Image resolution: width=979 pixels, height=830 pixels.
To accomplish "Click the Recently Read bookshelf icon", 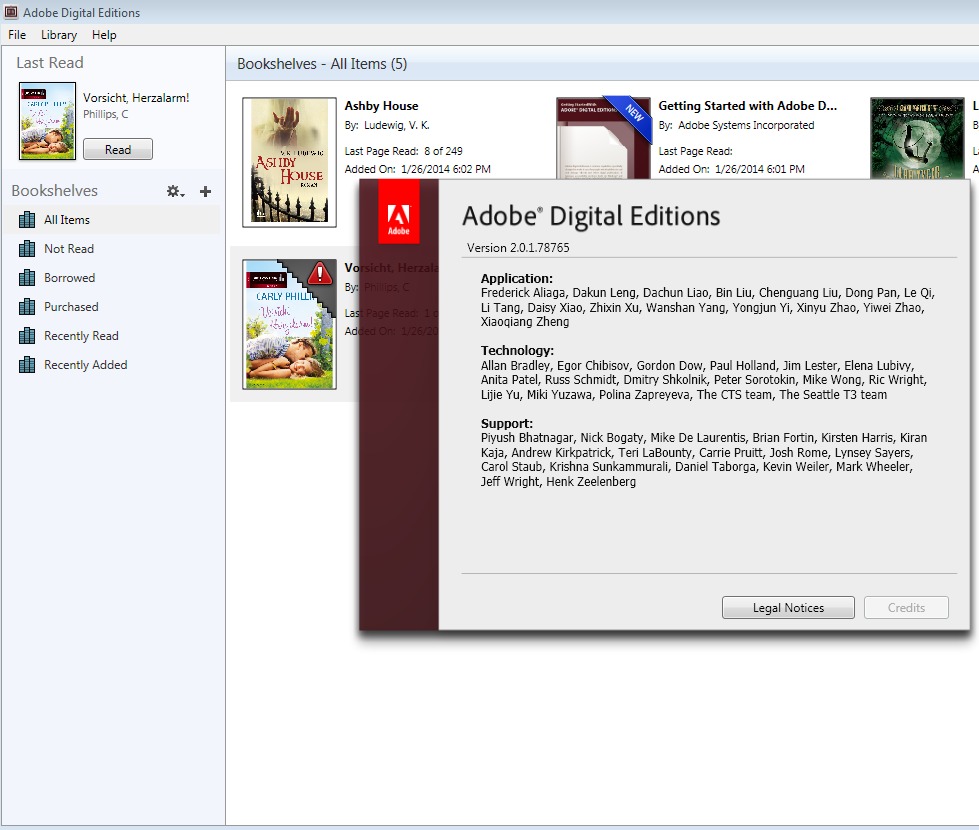I will pos(27,336).
